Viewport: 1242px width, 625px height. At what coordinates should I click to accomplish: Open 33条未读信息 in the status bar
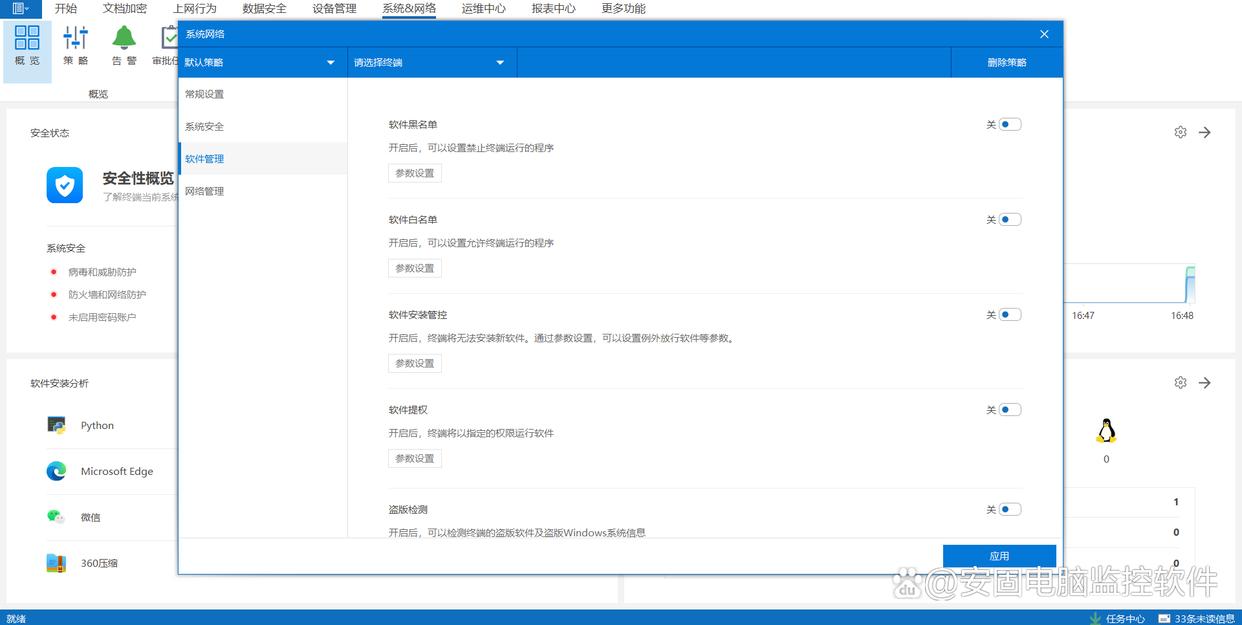pos(1197,618)
